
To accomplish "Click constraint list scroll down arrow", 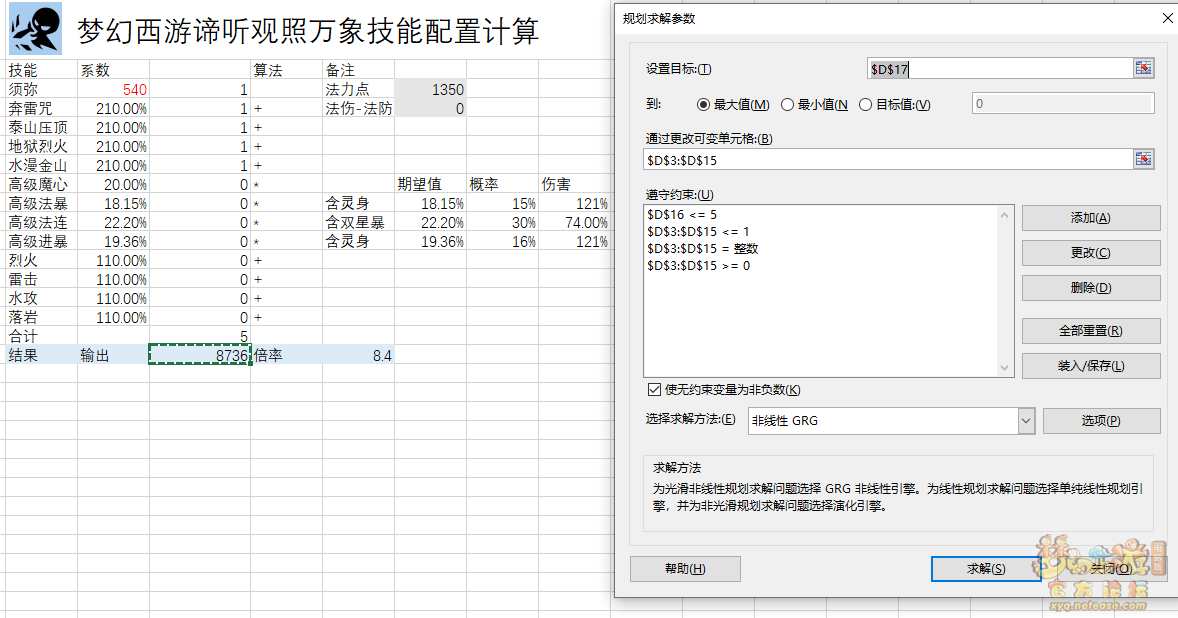I will [x=1005, y=367].
